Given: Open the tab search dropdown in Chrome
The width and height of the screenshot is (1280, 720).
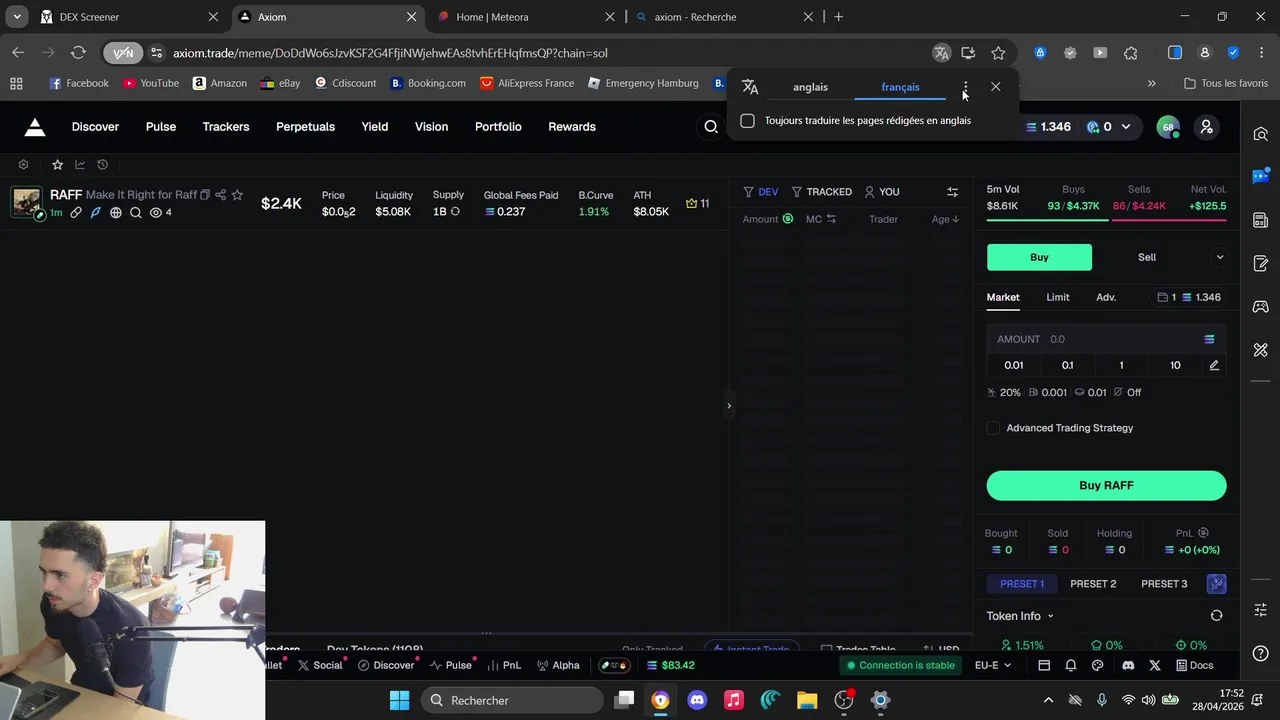Looking at the screenshot, I should (17, 17).
